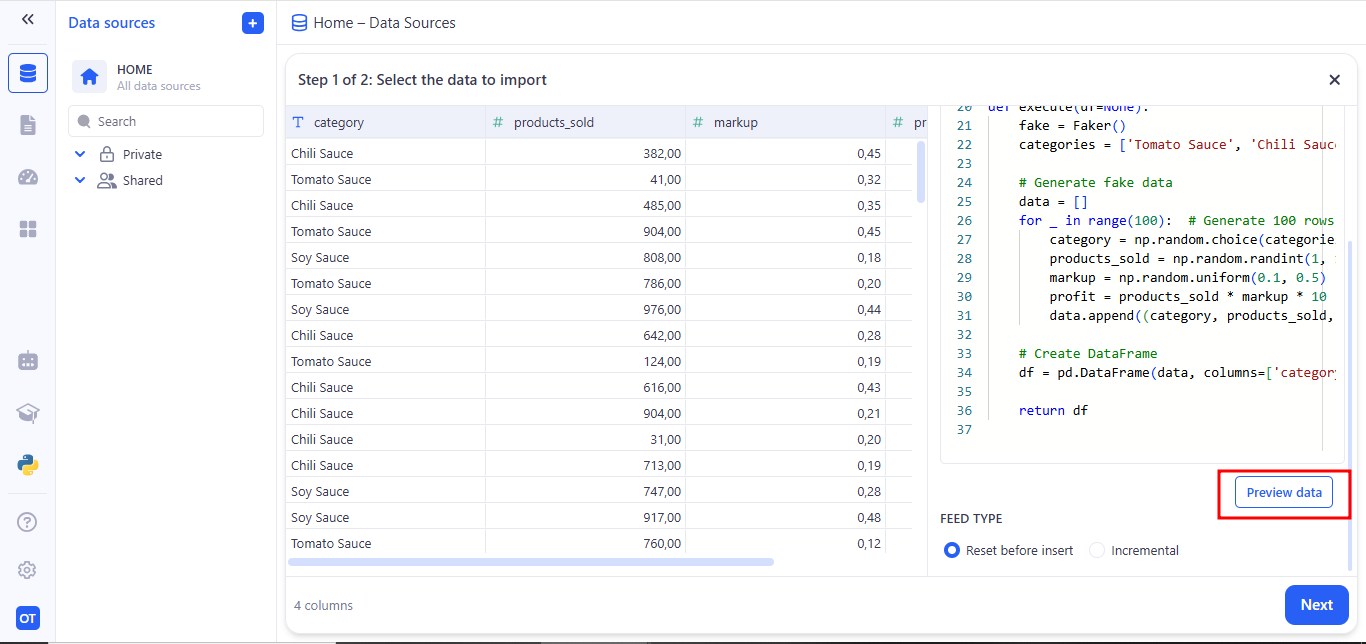1366x644 pixels.
Task: Collapse the left sidebar with double-chevron icon
Action: point(27,19)
